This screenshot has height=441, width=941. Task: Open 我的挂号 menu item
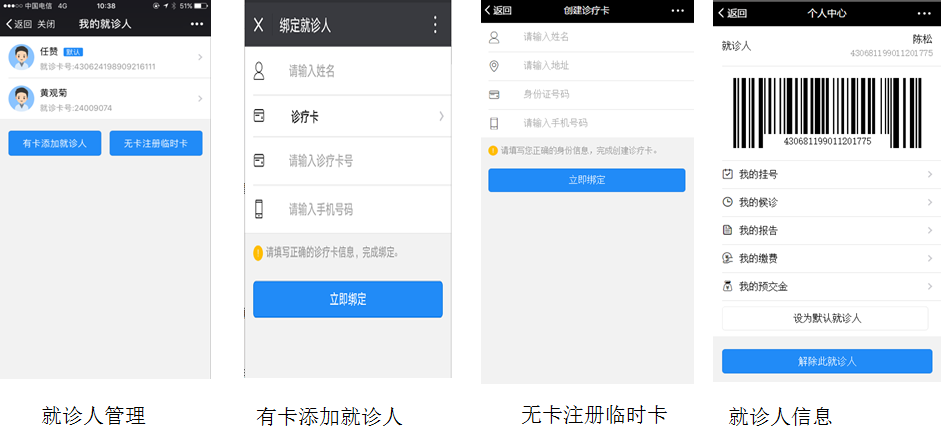827,175
